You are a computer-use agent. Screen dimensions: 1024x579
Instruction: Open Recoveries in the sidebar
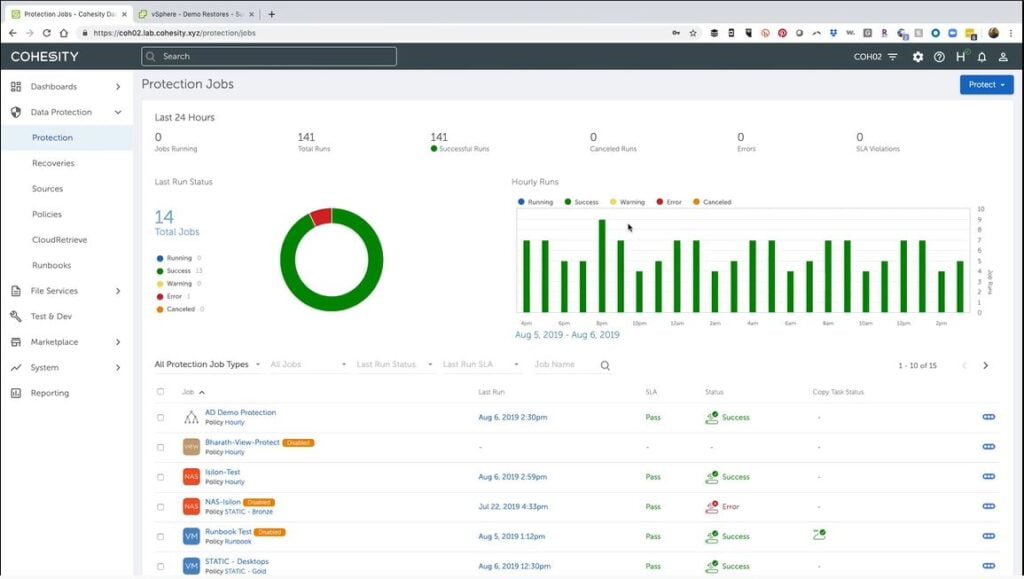click(x=53, y=163)
